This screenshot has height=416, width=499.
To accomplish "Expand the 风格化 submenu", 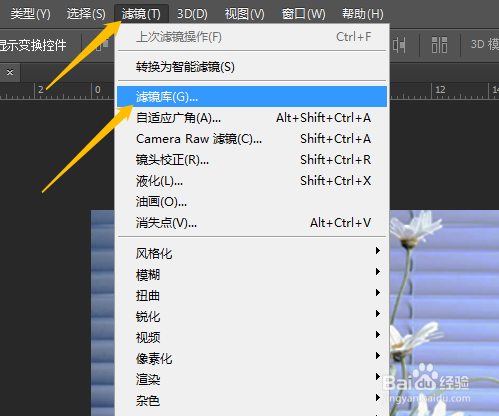I will point(252,253).
